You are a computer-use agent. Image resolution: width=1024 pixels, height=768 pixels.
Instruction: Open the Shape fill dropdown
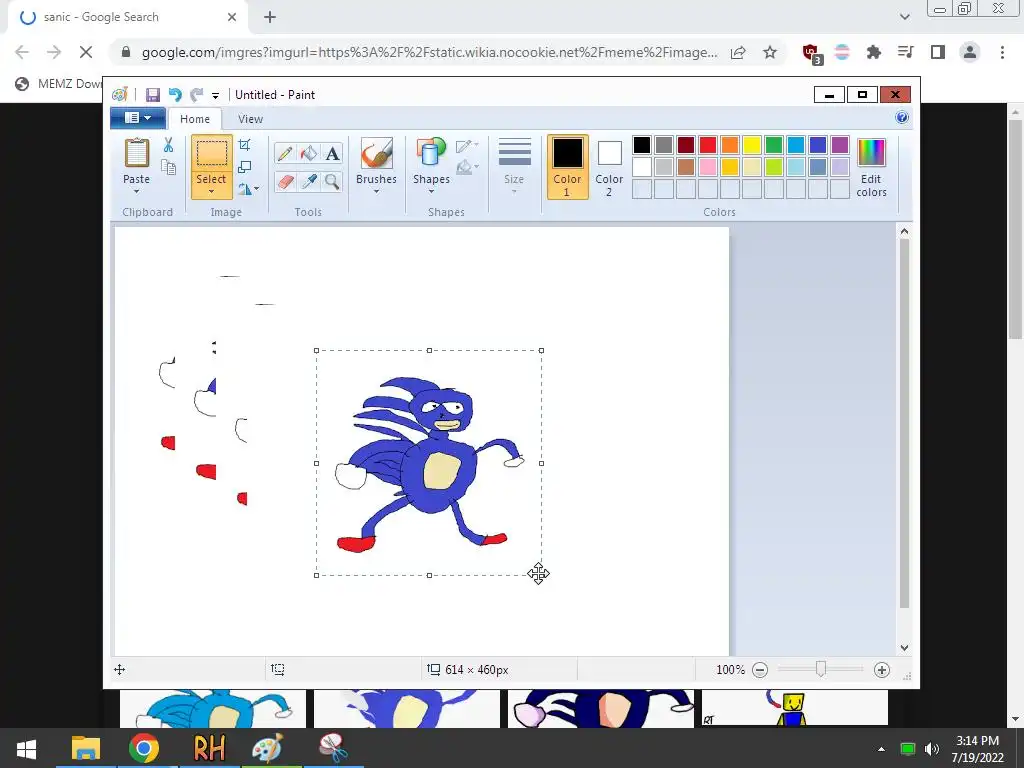[x=467, y=168]
